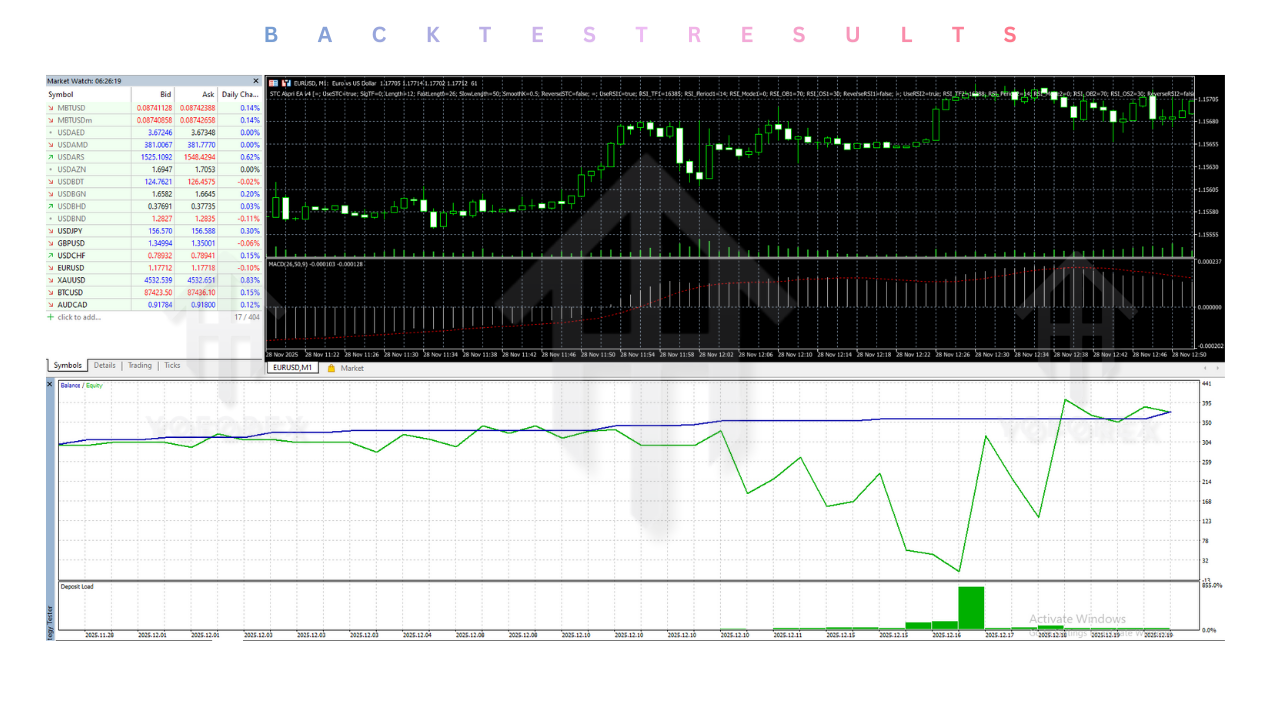
Task: Show the Ticks tab
Action: pyautogui.click(x=172, y=366)
